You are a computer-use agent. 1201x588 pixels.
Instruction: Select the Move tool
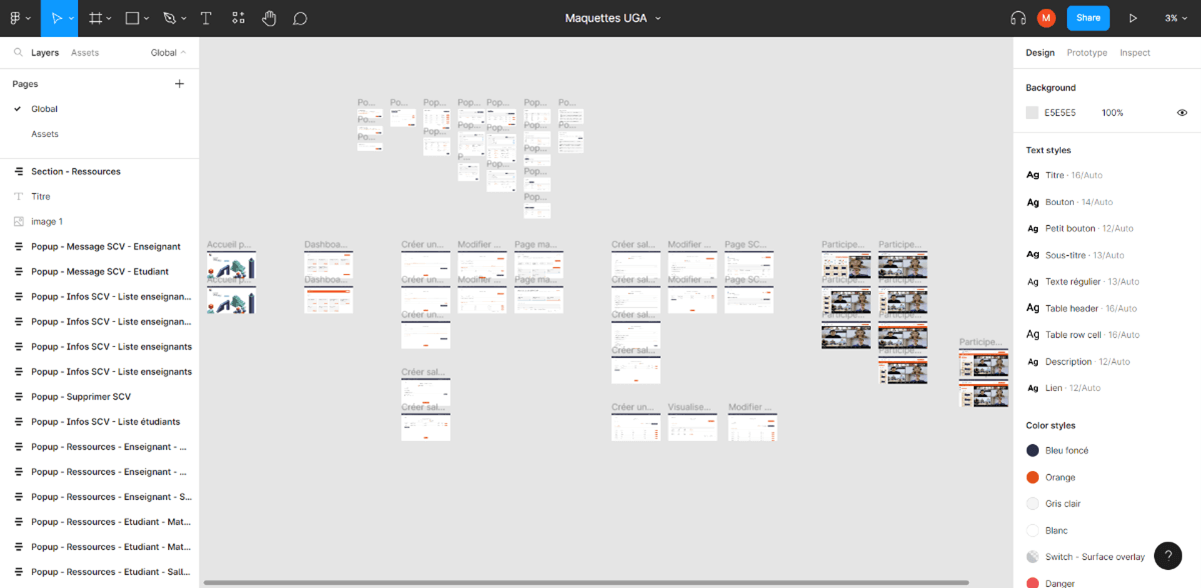(x=56, y=18)
